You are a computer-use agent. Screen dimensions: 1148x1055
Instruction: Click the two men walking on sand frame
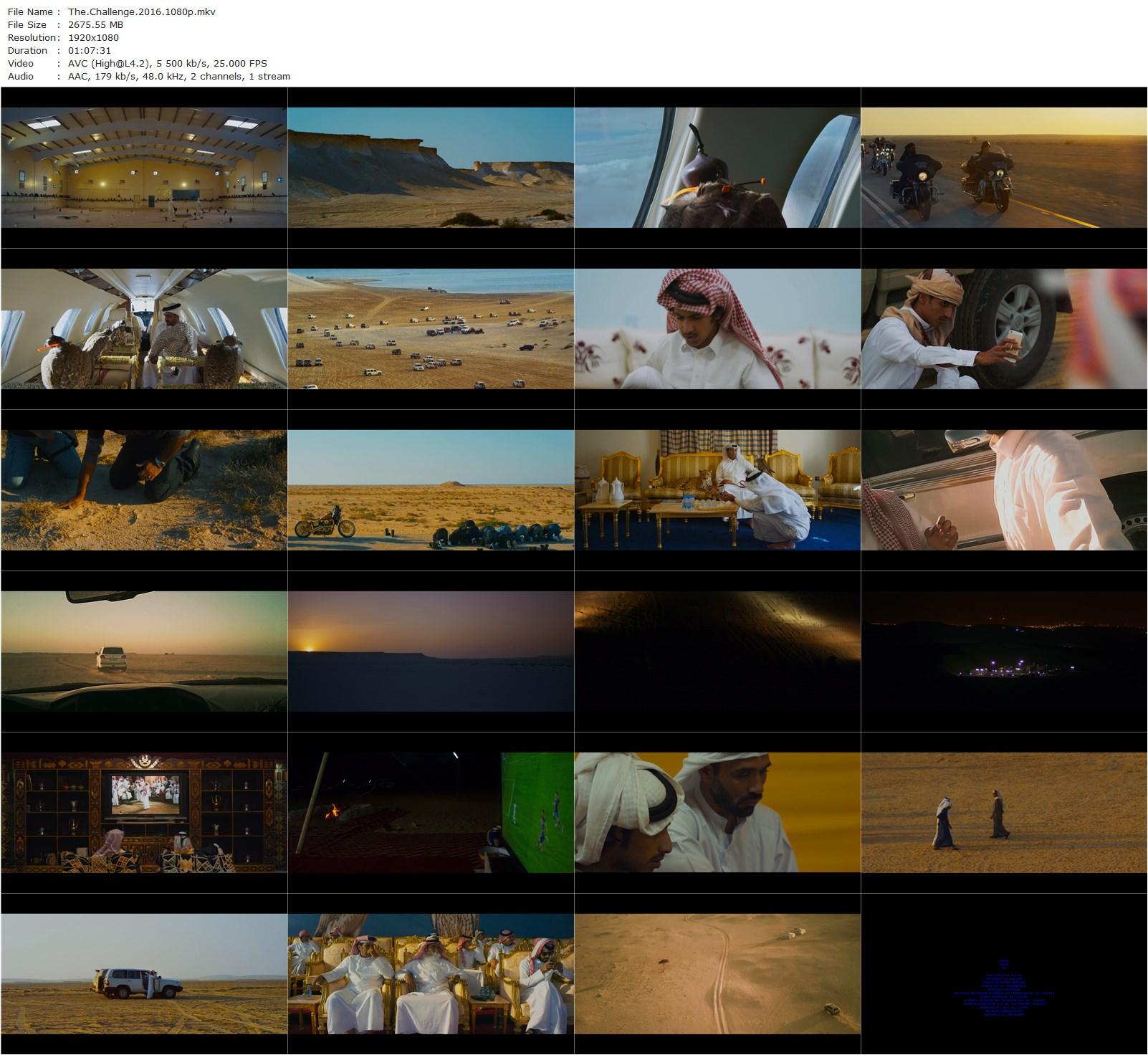[1003, 813]
